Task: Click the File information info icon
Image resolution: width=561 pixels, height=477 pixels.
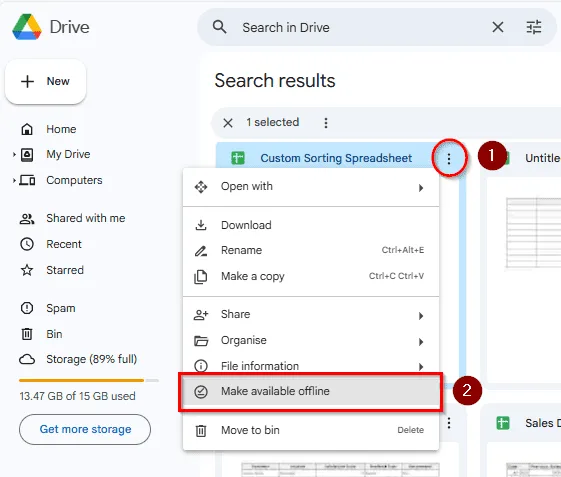Action: [201, 366]
